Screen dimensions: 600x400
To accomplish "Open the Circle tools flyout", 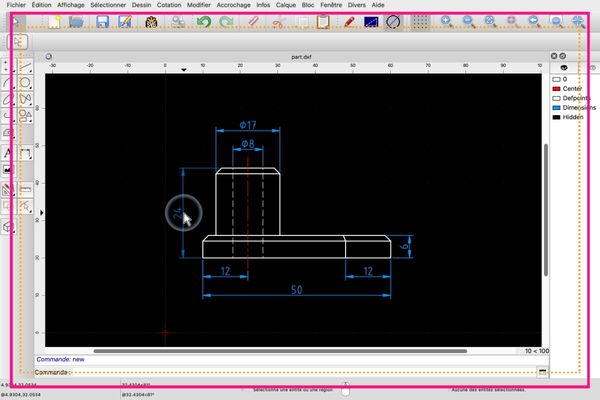I will (x=25, y=82).
